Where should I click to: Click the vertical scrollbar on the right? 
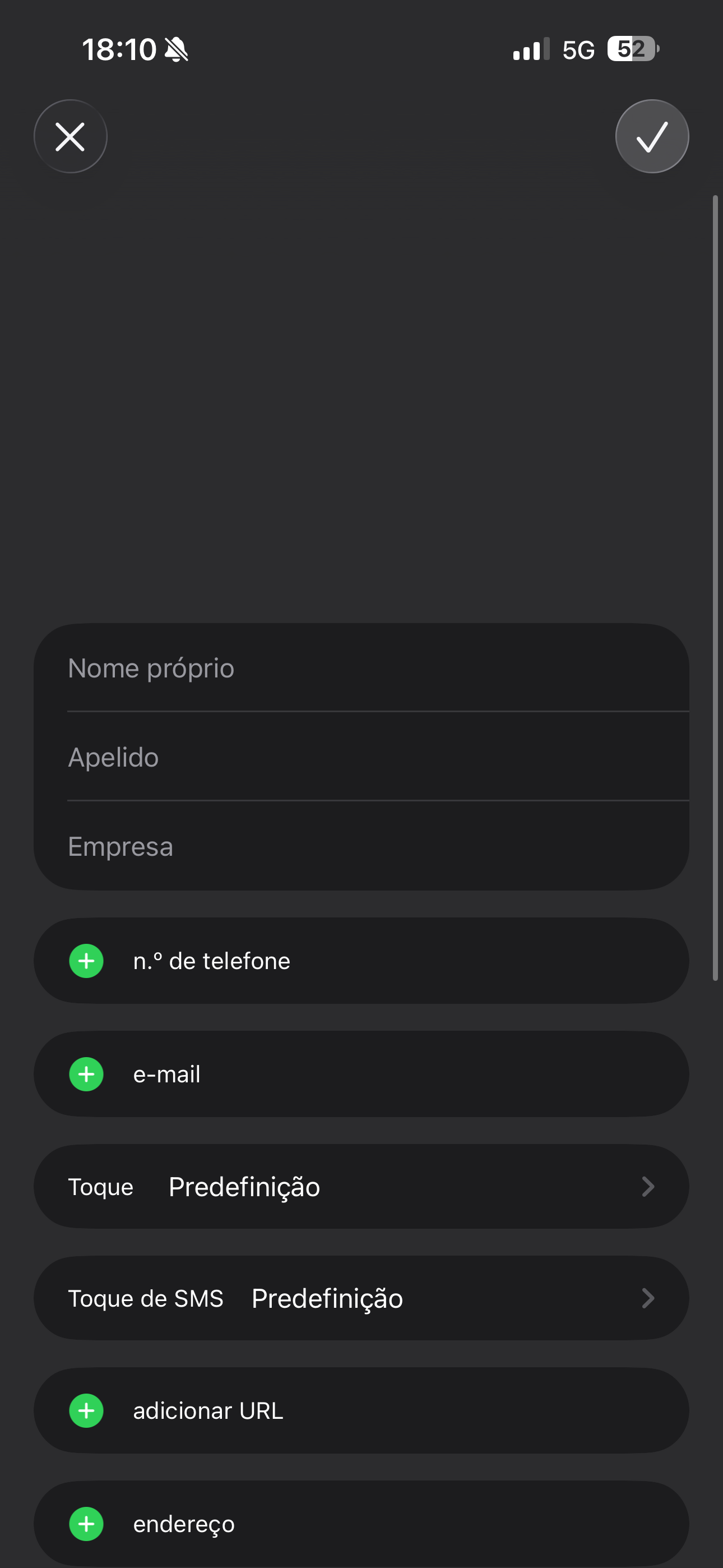click(715, 587)
